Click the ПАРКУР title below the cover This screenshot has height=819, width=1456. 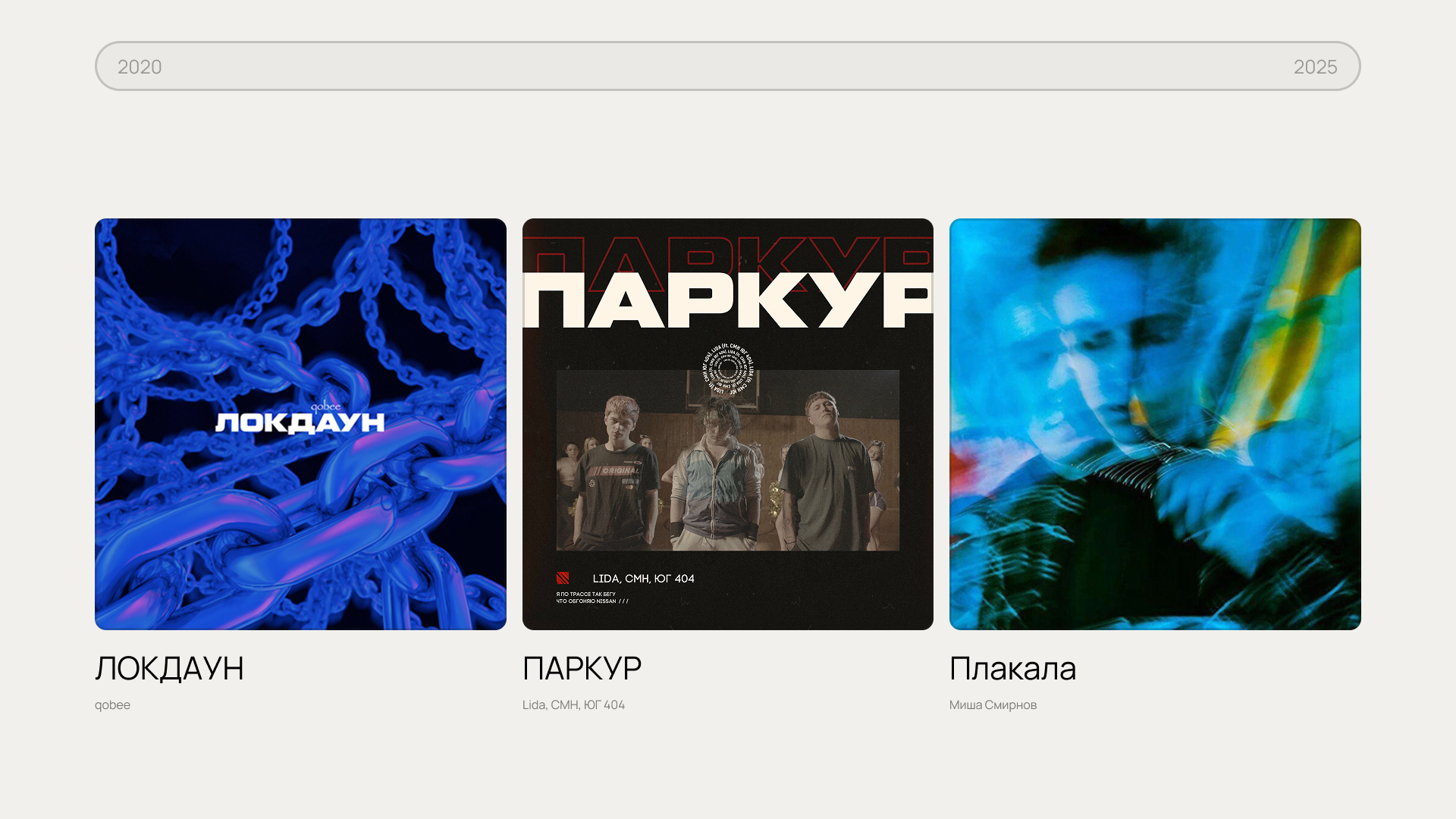point(582,668)
